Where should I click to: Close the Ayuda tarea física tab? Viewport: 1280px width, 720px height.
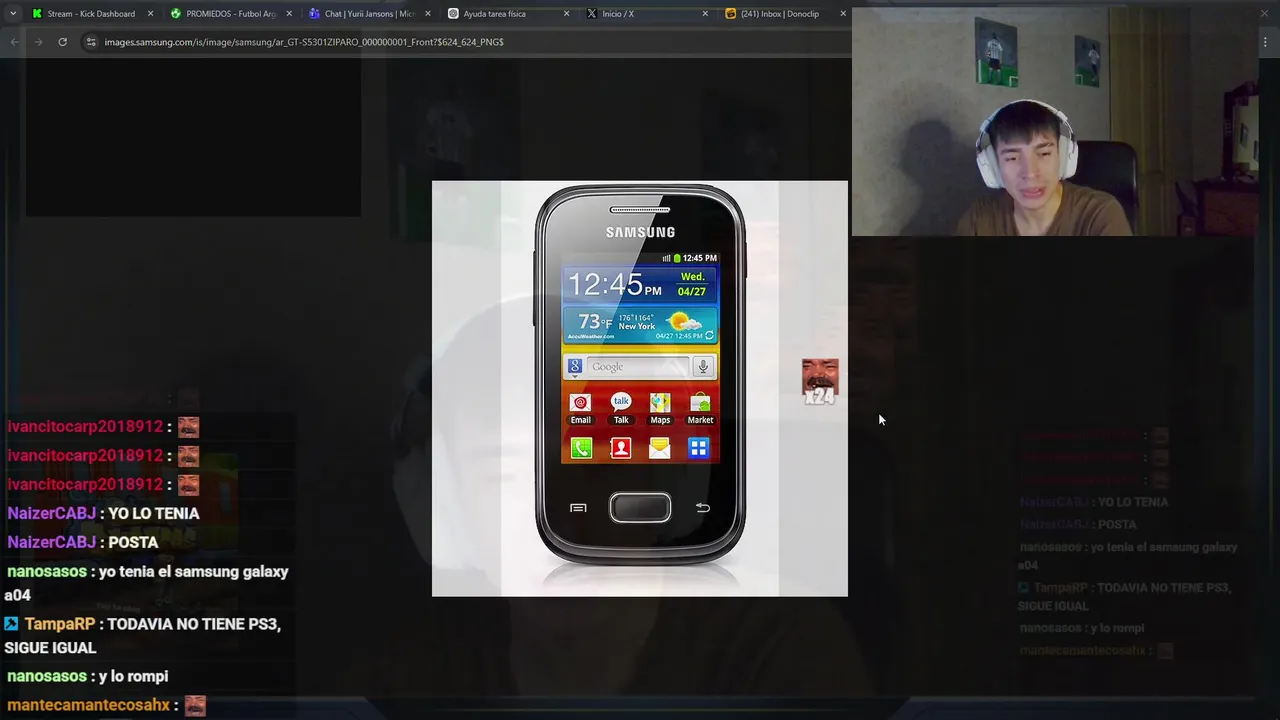pos(566,14)
